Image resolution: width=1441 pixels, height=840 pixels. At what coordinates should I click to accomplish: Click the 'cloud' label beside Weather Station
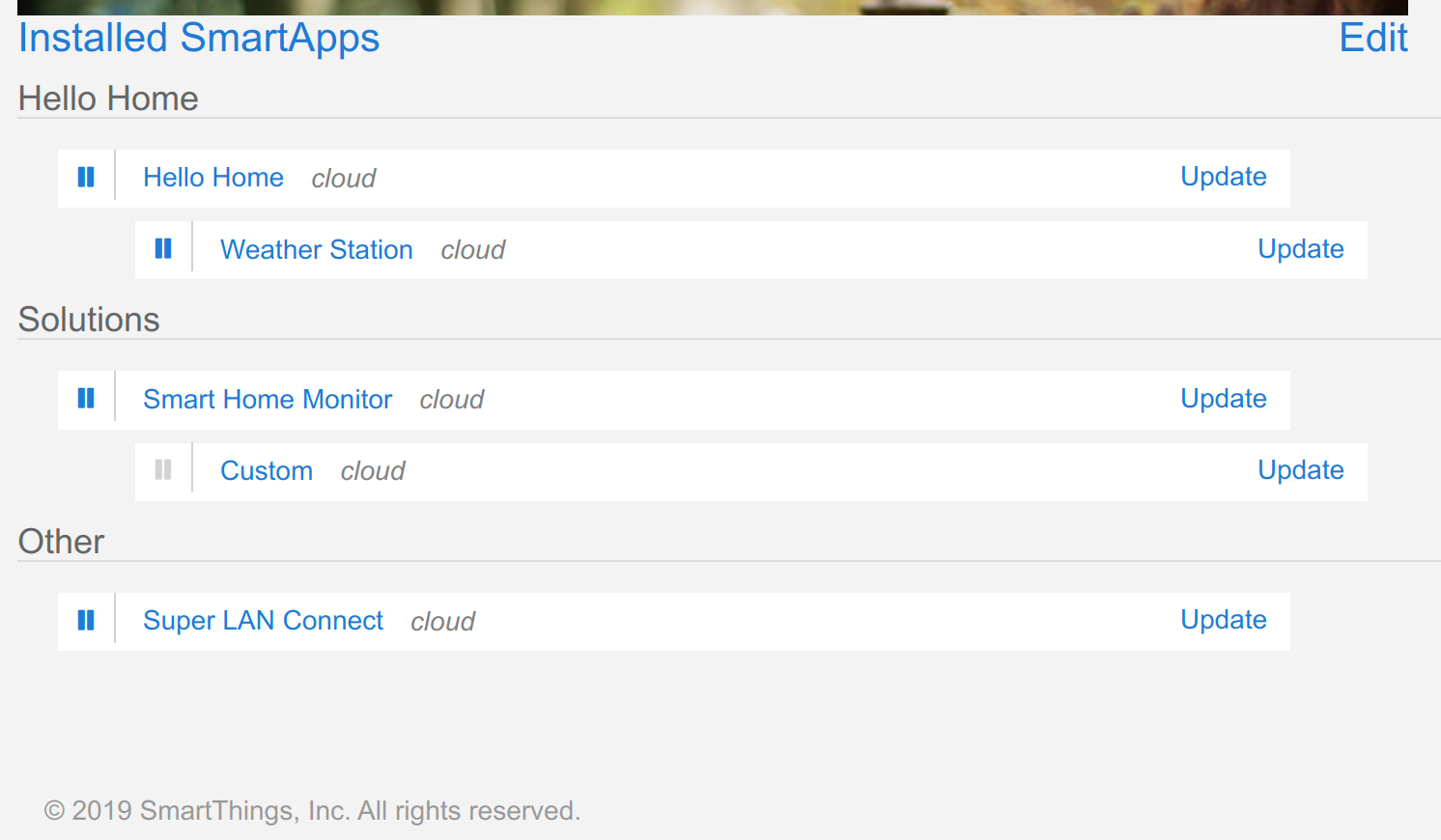[473, 250]
